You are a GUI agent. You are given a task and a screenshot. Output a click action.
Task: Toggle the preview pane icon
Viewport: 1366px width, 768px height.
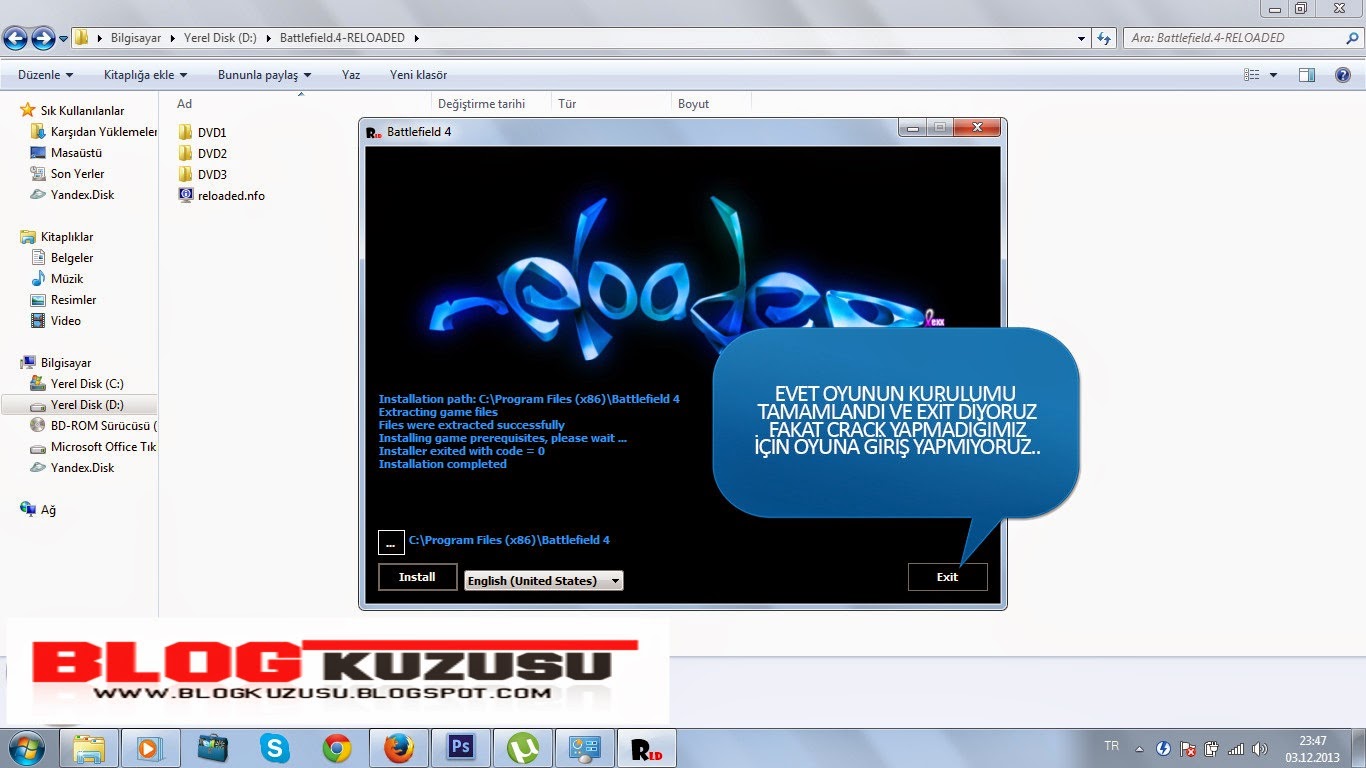point(1306,75)
